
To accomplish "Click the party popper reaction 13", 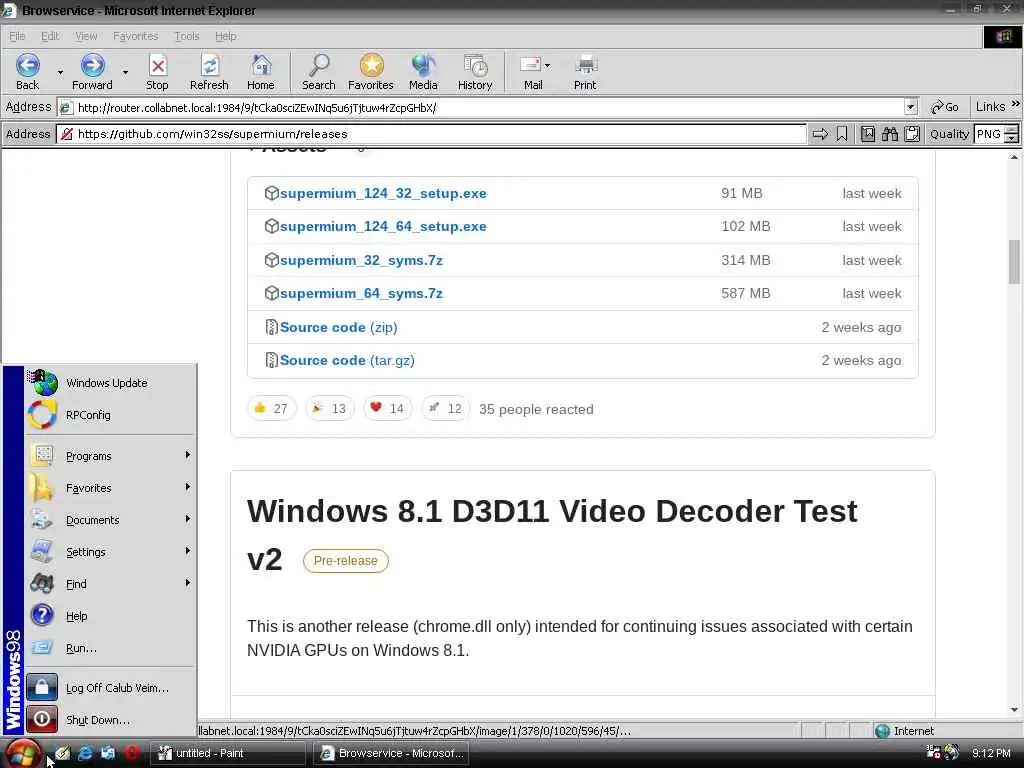I will click(329, 409).
